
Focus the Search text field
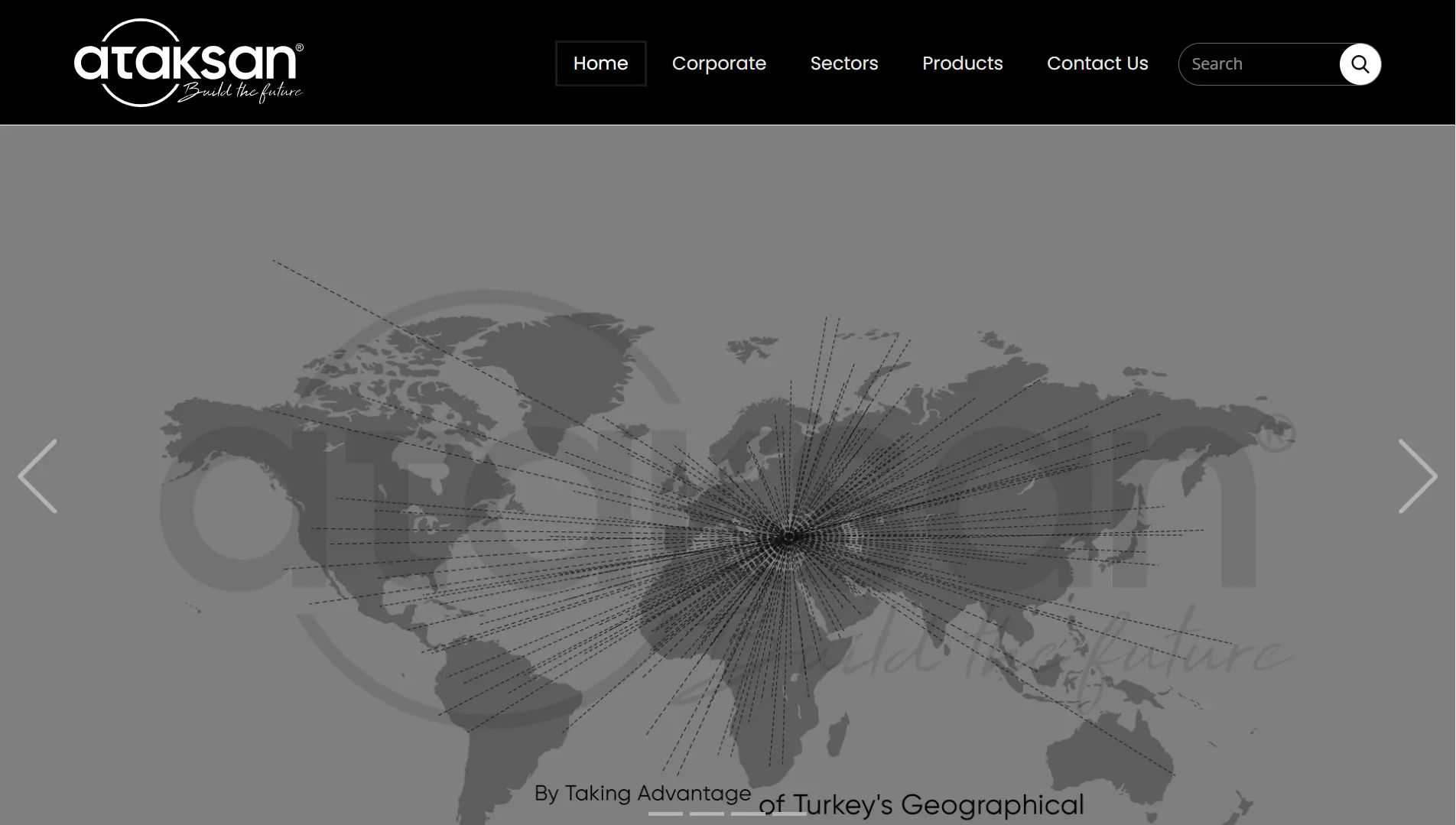1258,64
